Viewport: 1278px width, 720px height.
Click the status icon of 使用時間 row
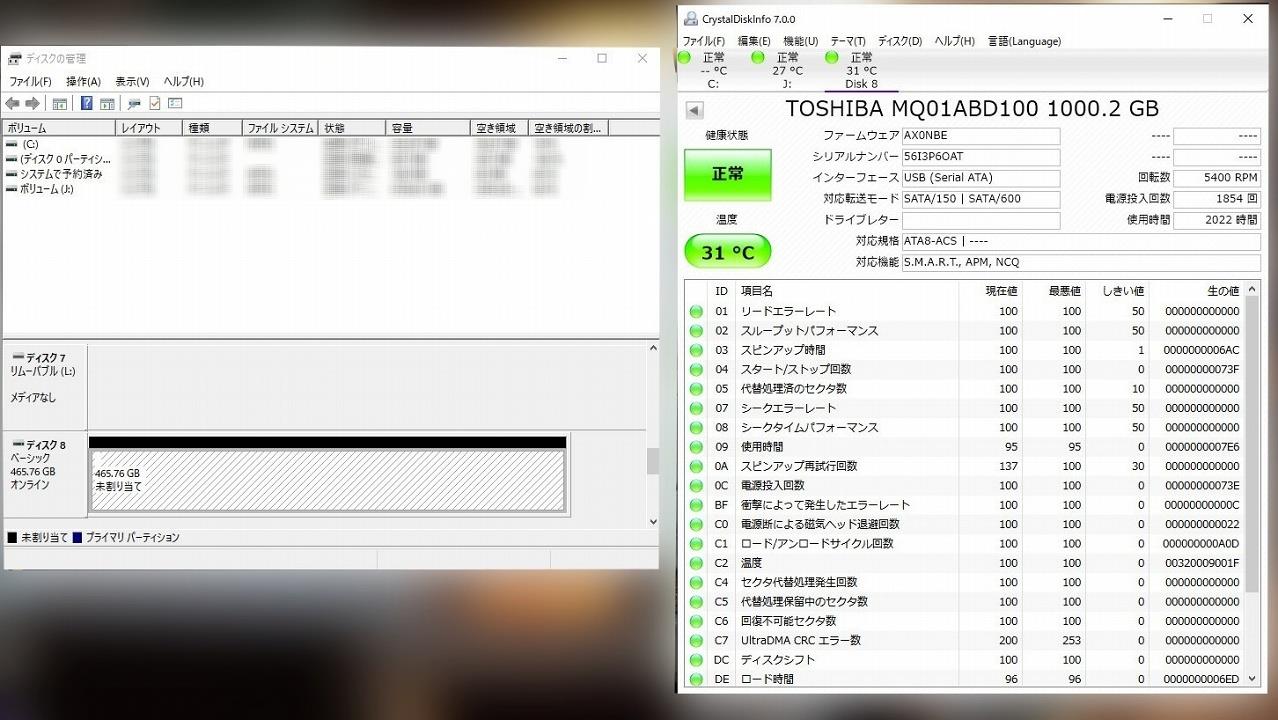(696, 447)
